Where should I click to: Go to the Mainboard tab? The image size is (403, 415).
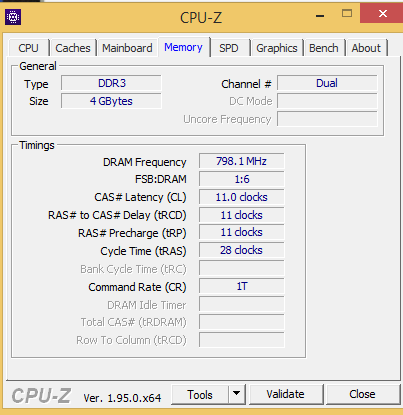(127, 48)
